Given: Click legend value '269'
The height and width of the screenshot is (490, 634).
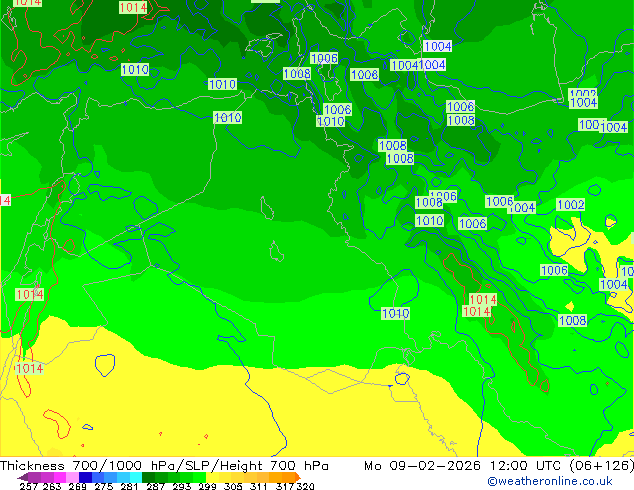Looking at the screenshot, I should (x=77, y=486).
